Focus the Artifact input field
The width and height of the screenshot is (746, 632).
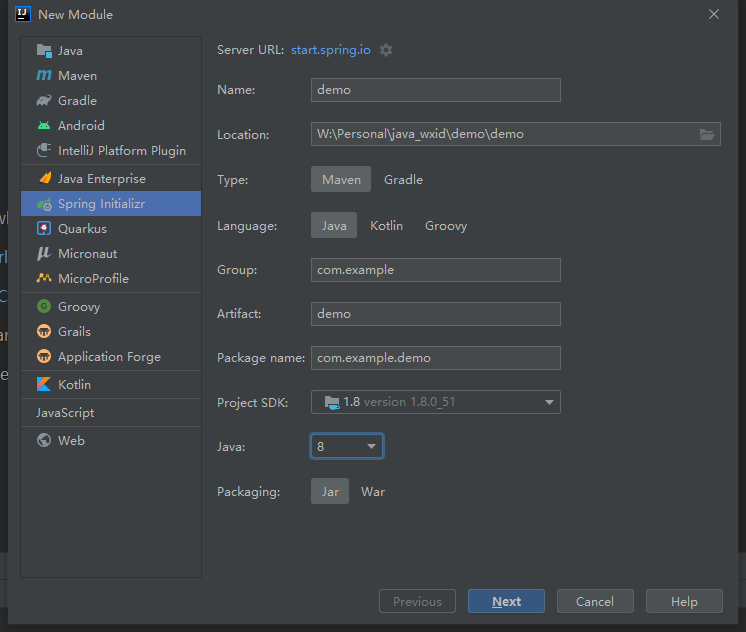click(435, 314)
